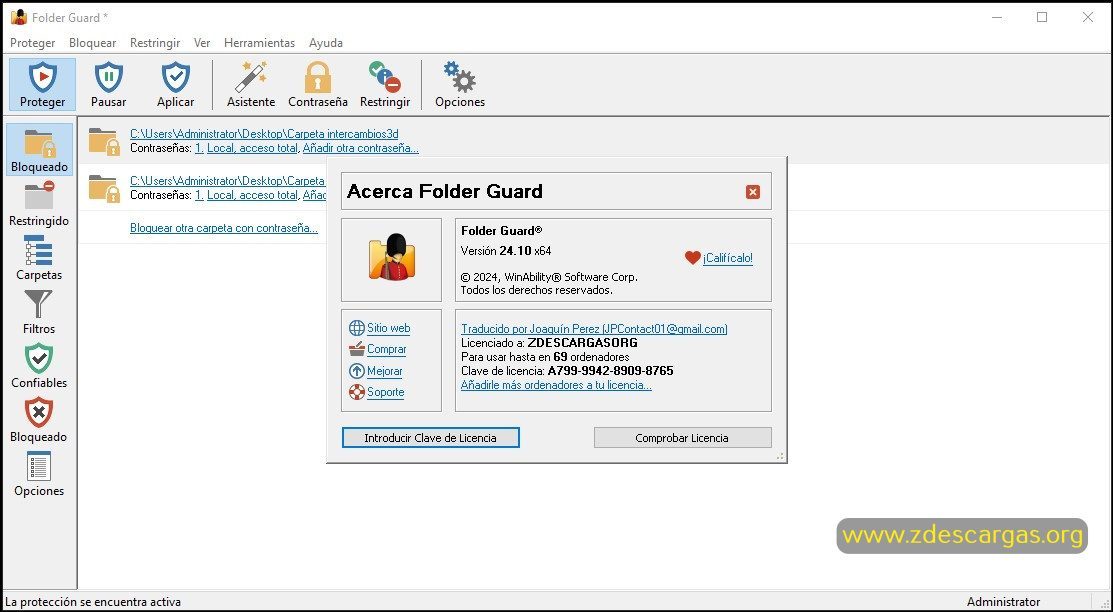Click the Introducir Clave de Licencia button
This screenshot has width=1113, height=612.
pos(430,437)
